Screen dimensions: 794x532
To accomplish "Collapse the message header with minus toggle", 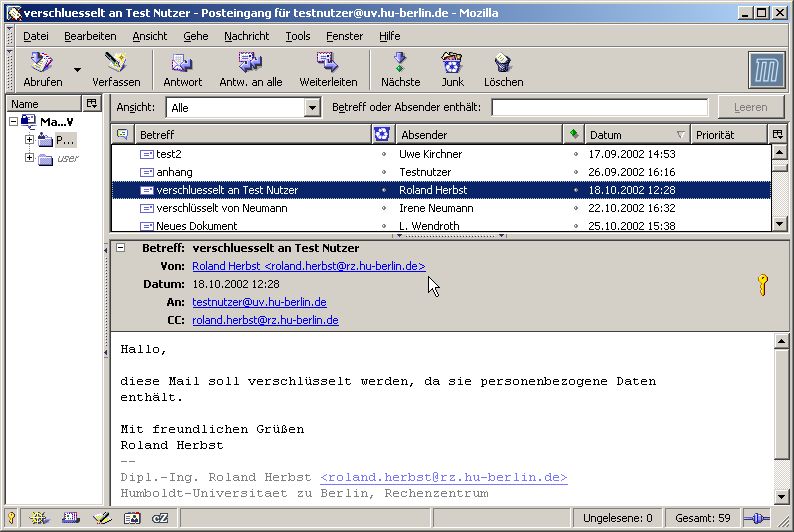I will point(121,248).
